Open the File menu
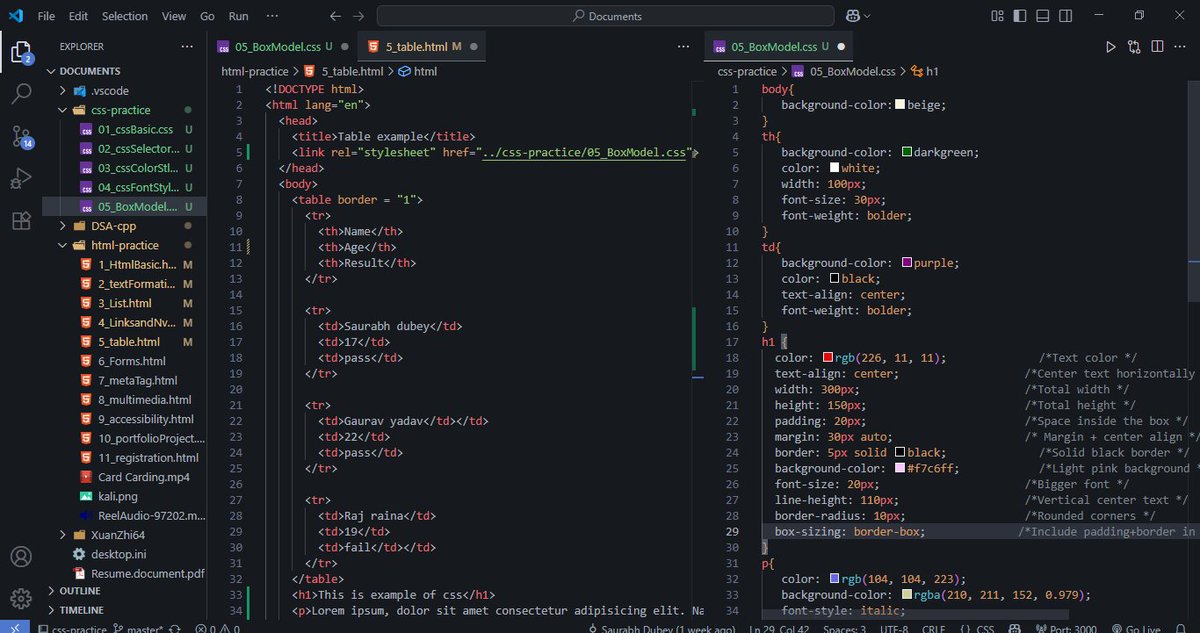 [46, 16]
